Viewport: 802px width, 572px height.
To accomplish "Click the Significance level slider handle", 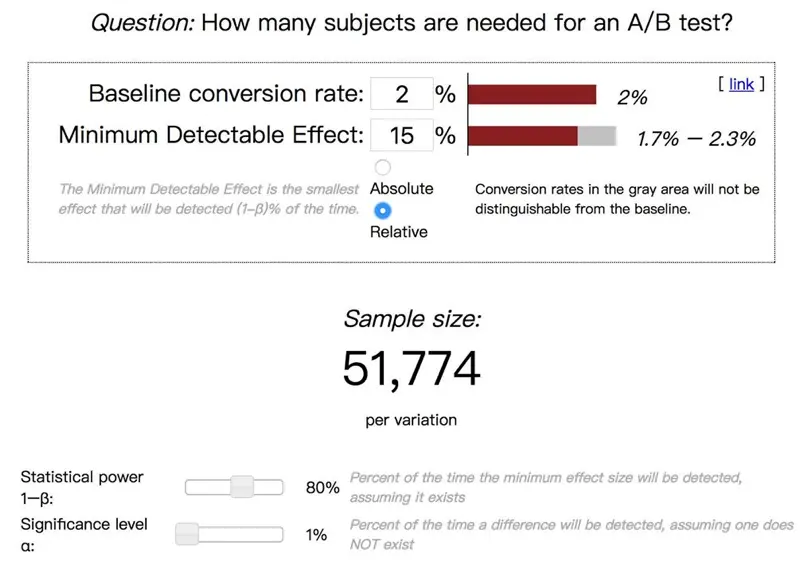I will click(187, 534).
